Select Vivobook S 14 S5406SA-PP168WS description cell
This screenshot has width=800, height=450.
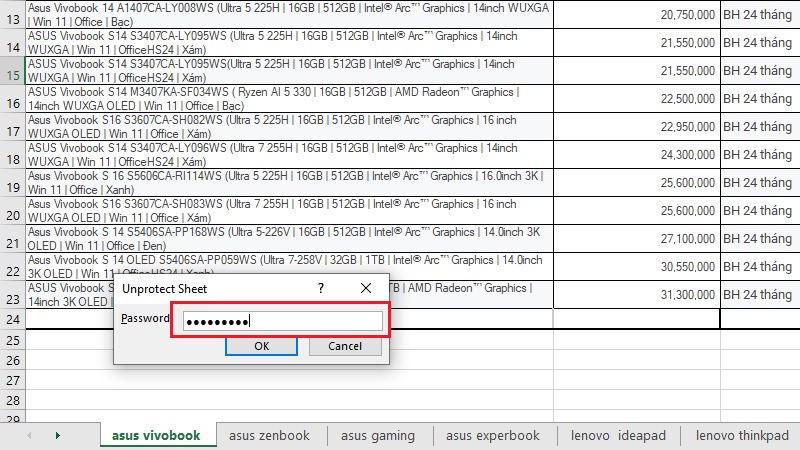coord(289,239)
